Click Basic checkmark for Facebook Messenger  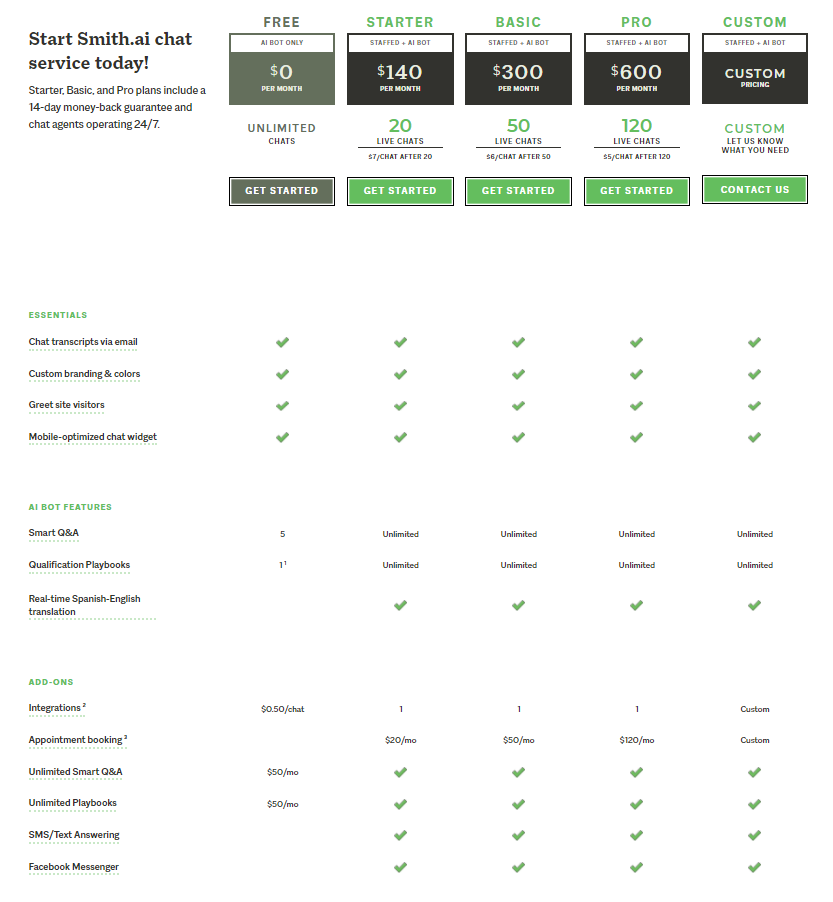(x=518, y=867)
